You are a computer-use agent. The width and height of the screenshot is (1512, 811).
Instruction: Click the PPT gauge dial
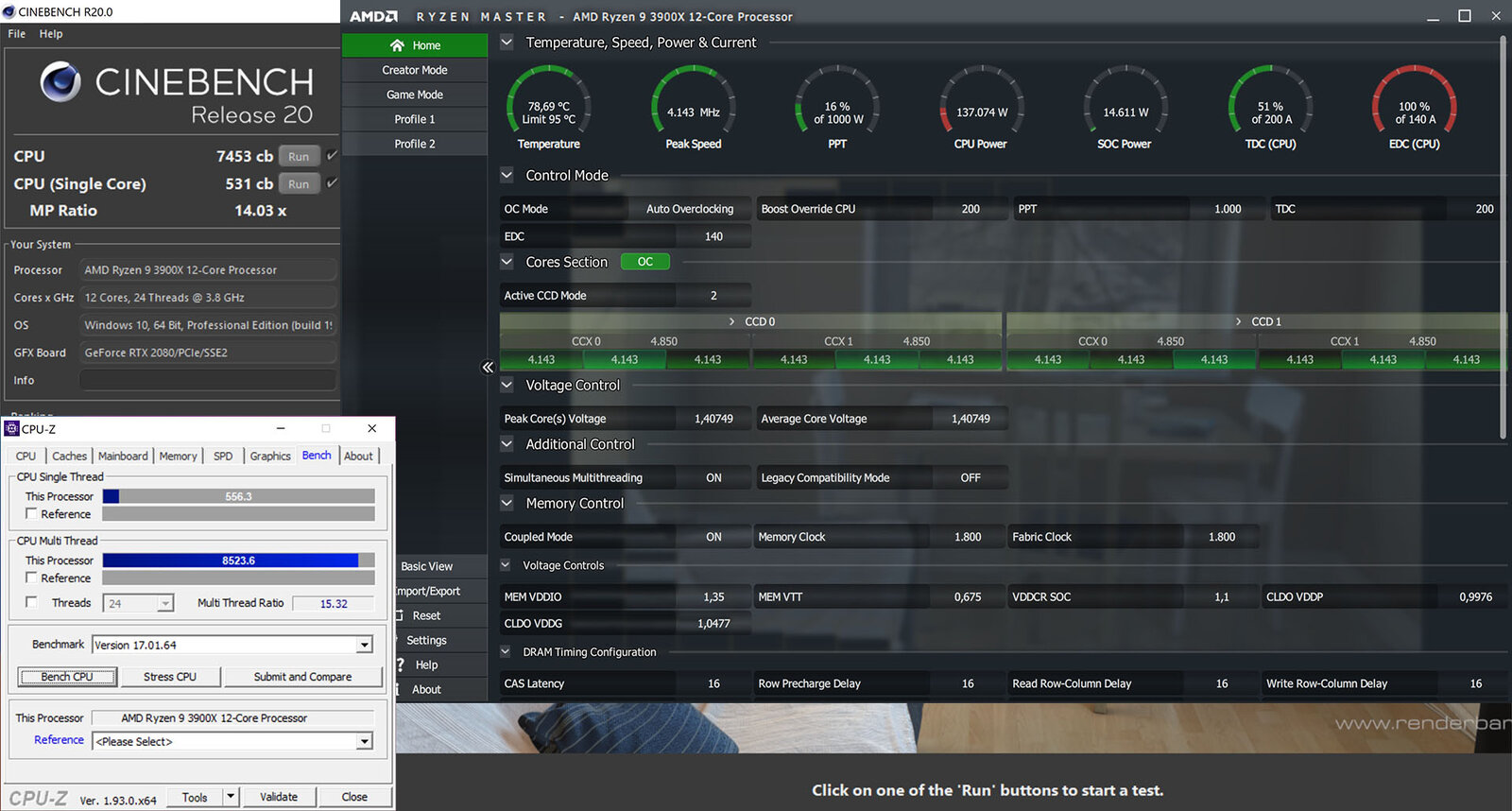[837, 100]
